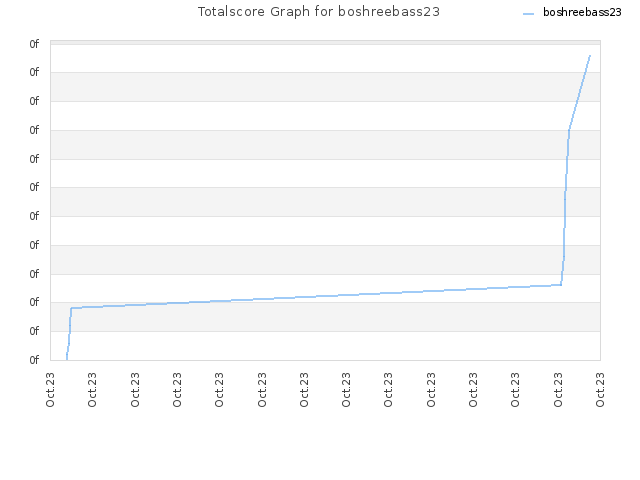Click the chart title 'Totalscore Graph for boshreebass23'

319,12
